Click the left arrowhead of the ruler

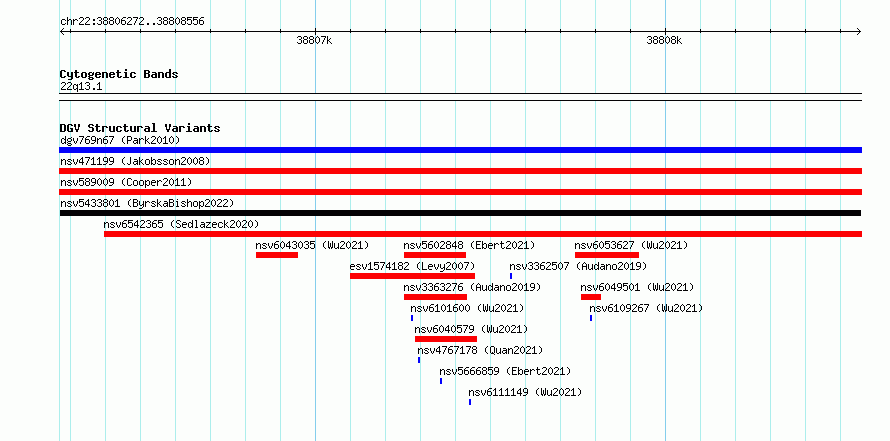point(62,32)
